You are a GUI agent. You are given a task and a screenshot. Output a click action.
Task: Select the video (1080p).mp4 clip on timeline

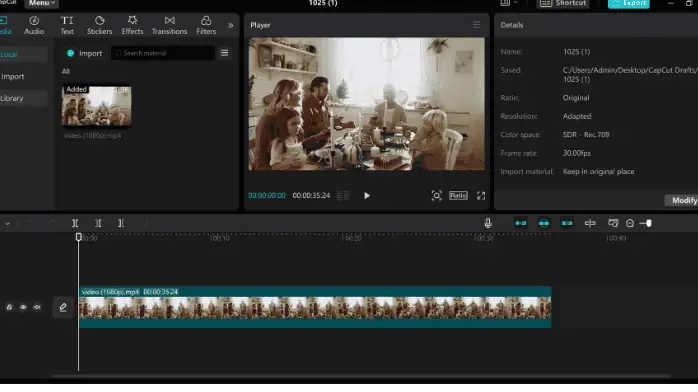315,307
